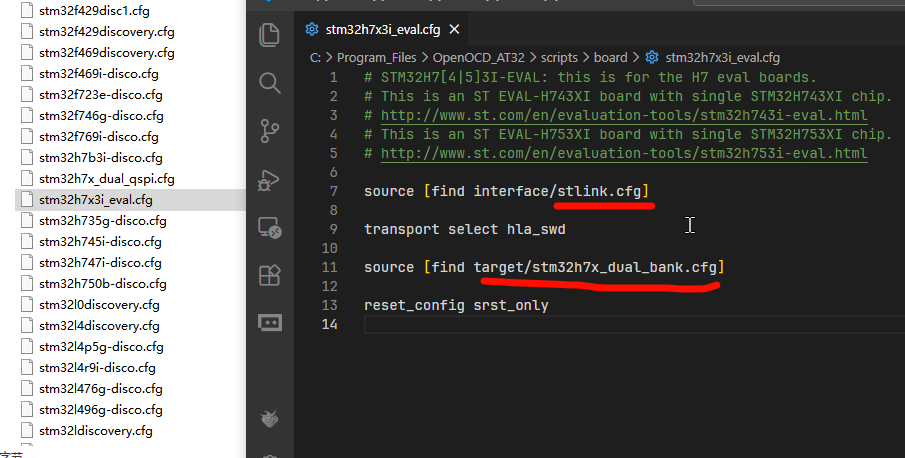Open the Search view icon
Viewport: 905px width, 458px height.
[x=269, y=83]
